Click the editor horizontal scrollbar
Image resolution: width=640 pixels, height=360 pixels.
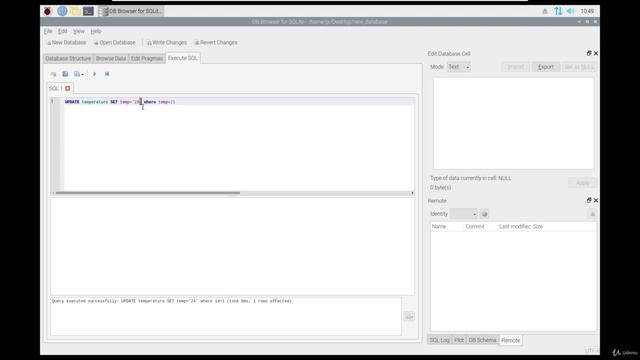tap(148, 193)
